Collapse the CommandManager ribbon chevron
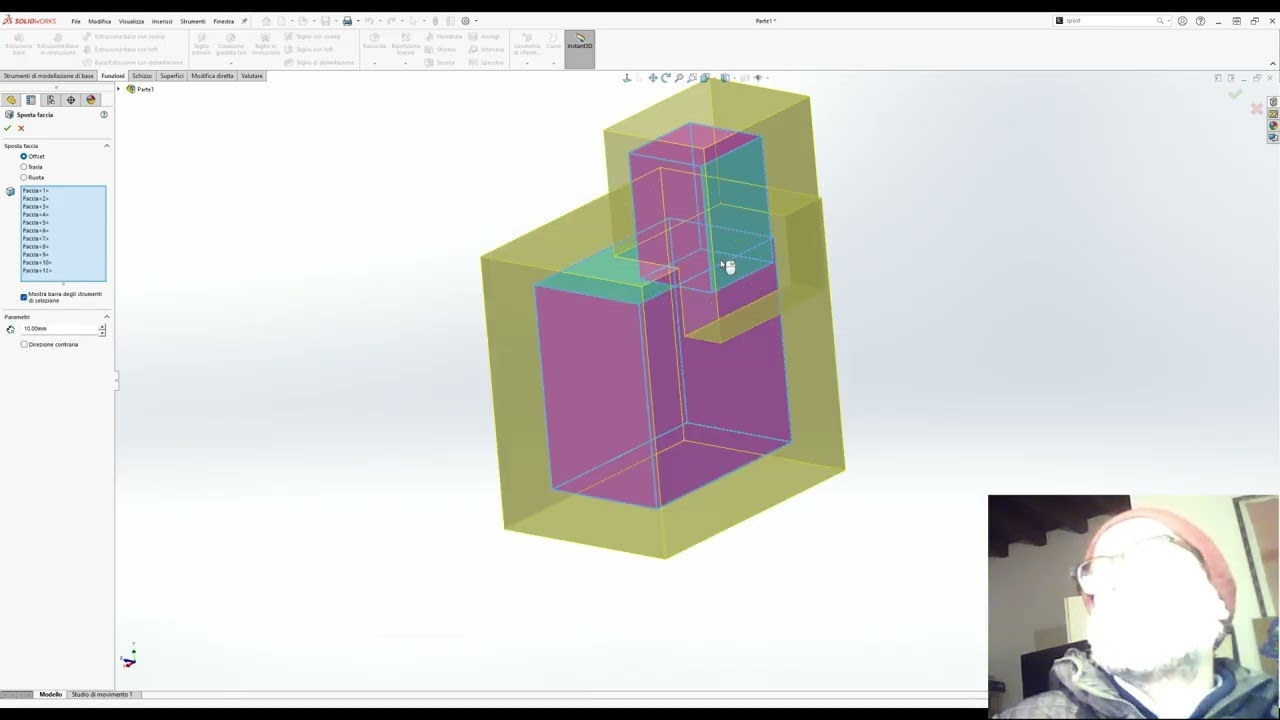The image size is (1280, 720). point(1271,65)
